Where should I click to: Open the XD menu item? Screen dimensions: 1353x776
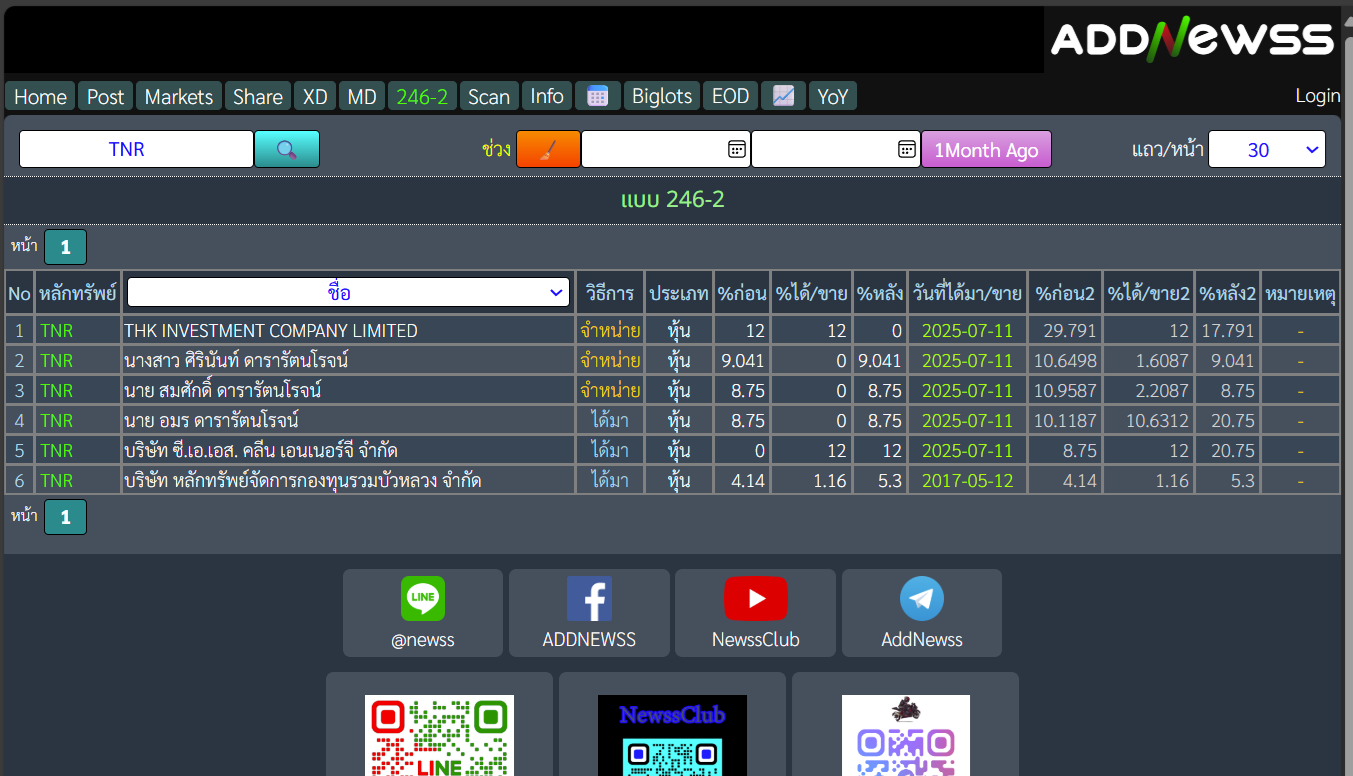coord(315,96)
